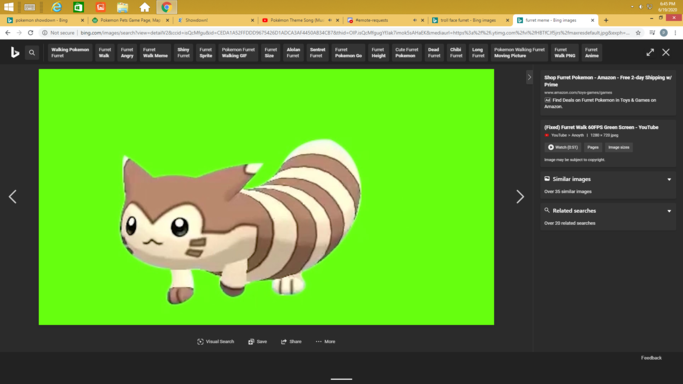Select the Cute Furret Pokemon chip
683x384 pixels.
(406, 53)
